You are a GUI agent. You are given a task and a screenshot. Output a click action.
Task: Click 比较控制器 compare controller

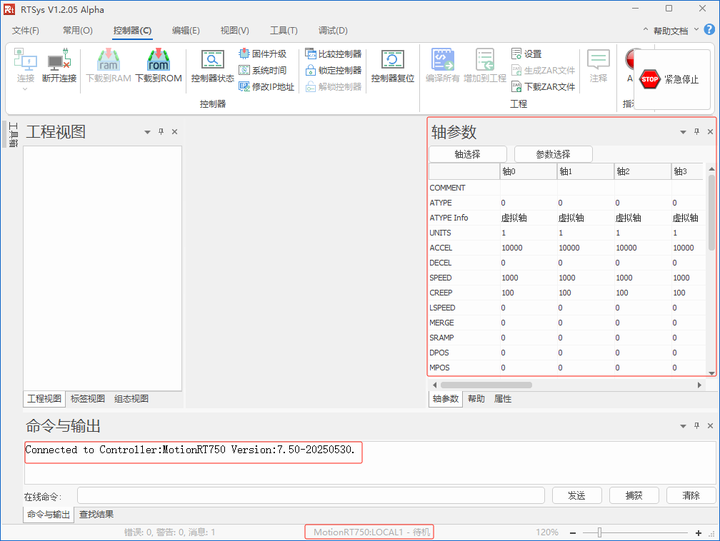click(333, 54)
